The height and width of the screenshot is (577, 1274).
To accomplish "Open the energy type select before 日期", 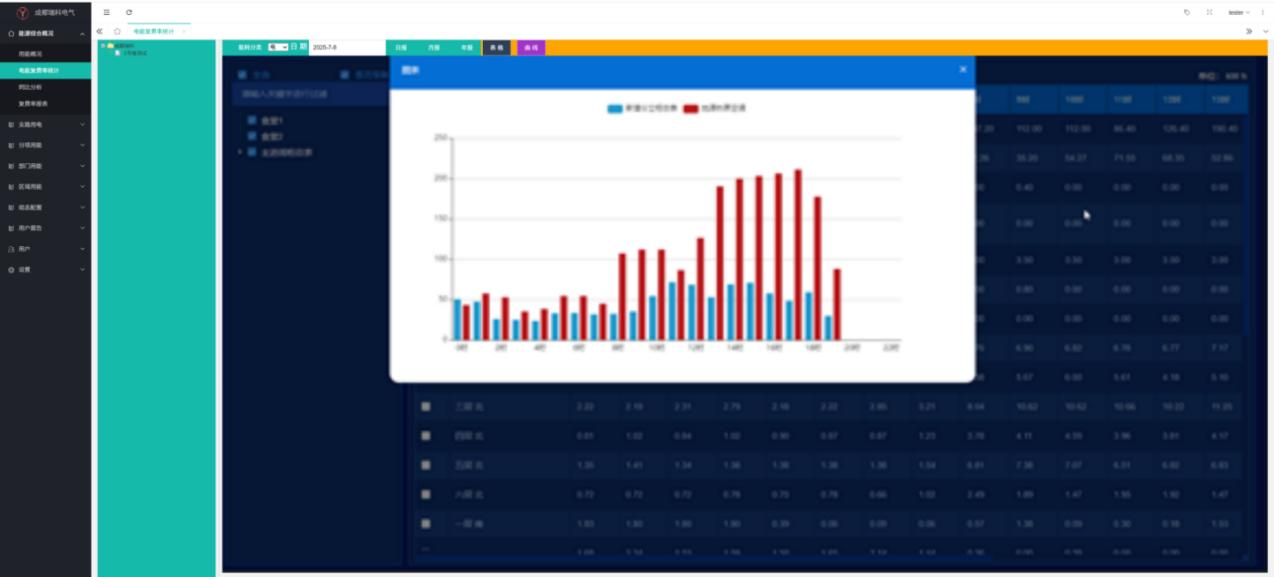I will pyautogui.click(x=277, y=47).
